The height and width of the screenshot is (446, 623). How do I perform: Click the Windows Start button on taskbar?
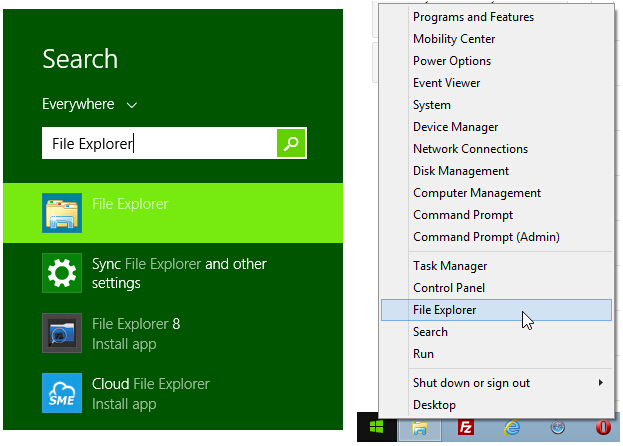point(377,427)
